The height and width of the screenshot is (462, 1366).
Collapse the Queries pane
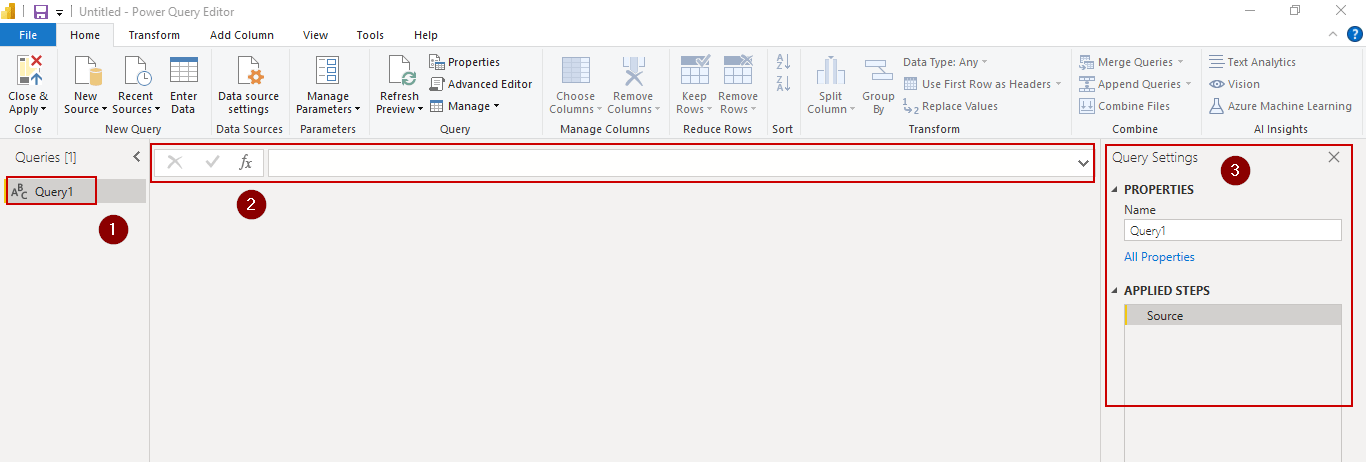pos(137,157)
